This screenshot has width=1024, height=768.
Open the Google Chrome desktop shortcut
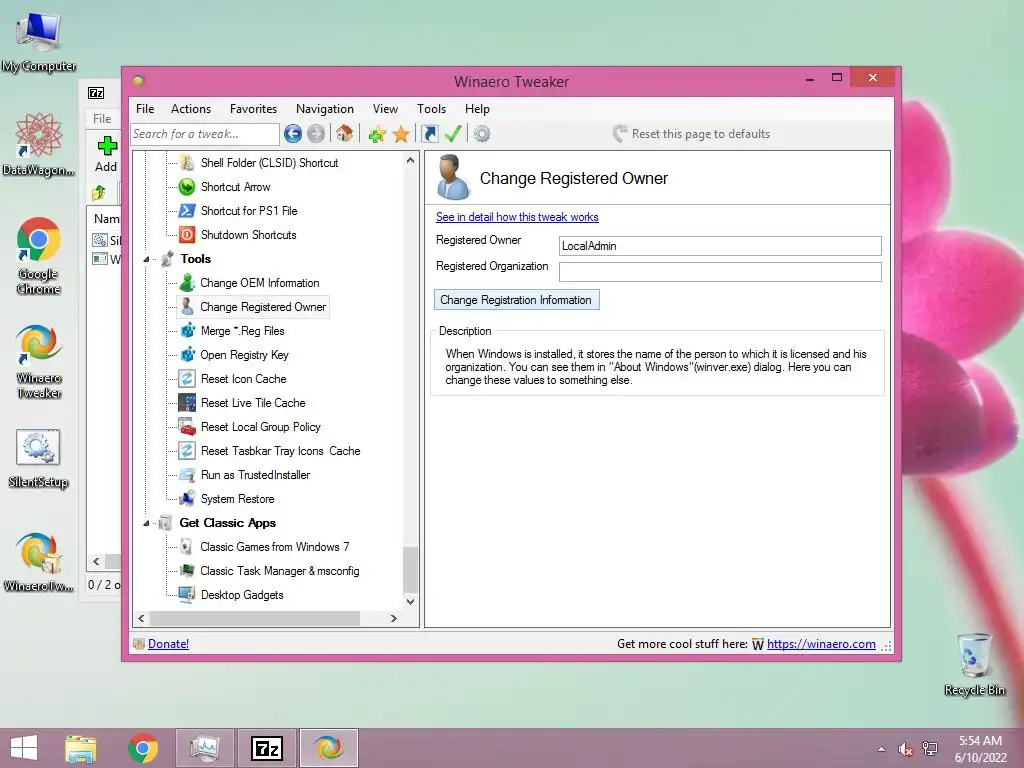coord(39,256)
